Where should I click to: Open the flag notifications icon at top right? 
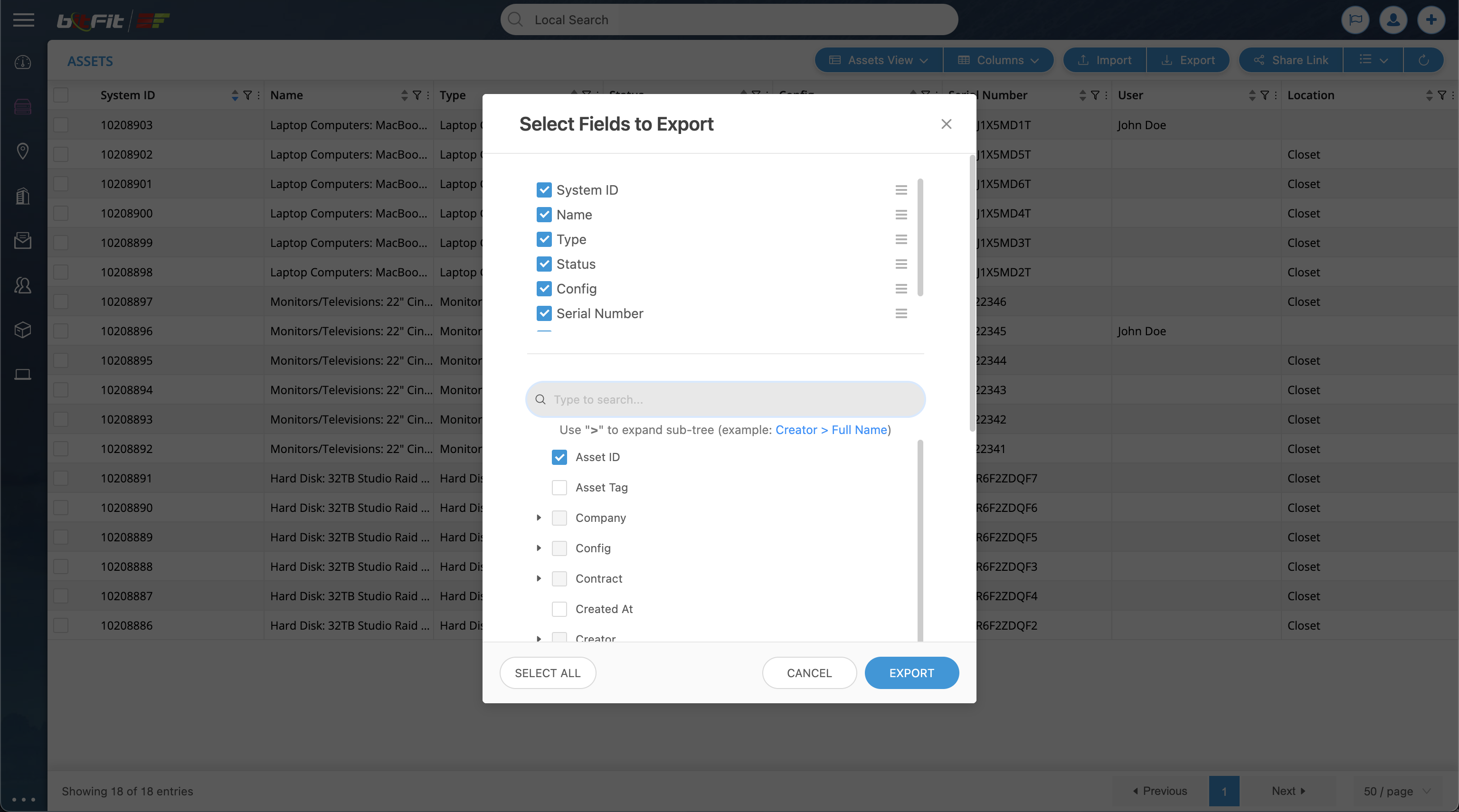(x=1355, y=20)
